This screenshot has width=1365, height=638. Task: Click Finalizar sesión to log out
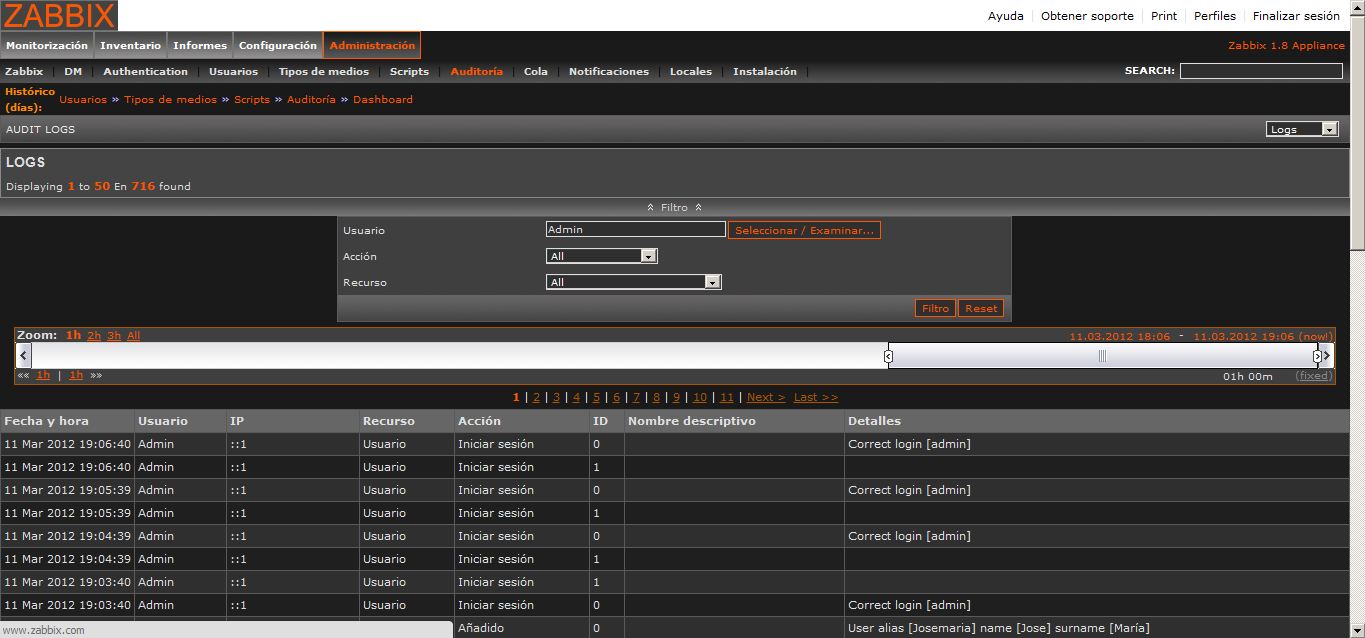click(x=1295, y=16)
